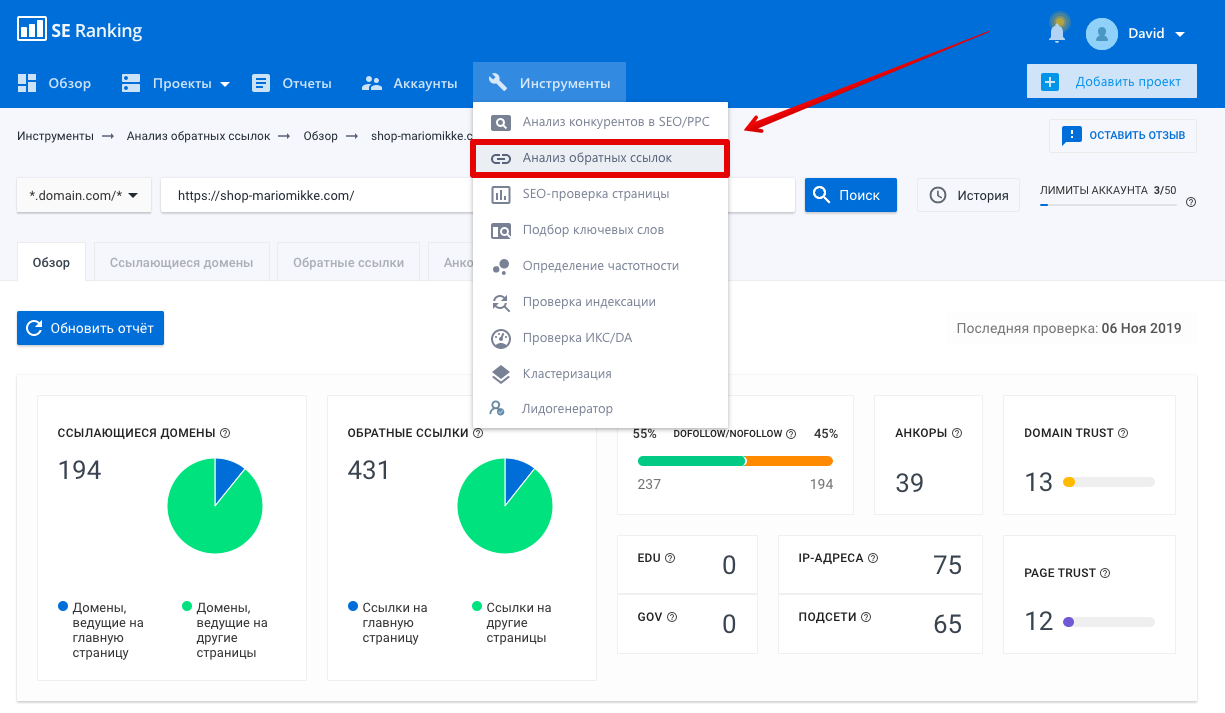This screenshot has width=1225, height=713.
Task: Click the Domain Trust score bar
Action: 1108,482
